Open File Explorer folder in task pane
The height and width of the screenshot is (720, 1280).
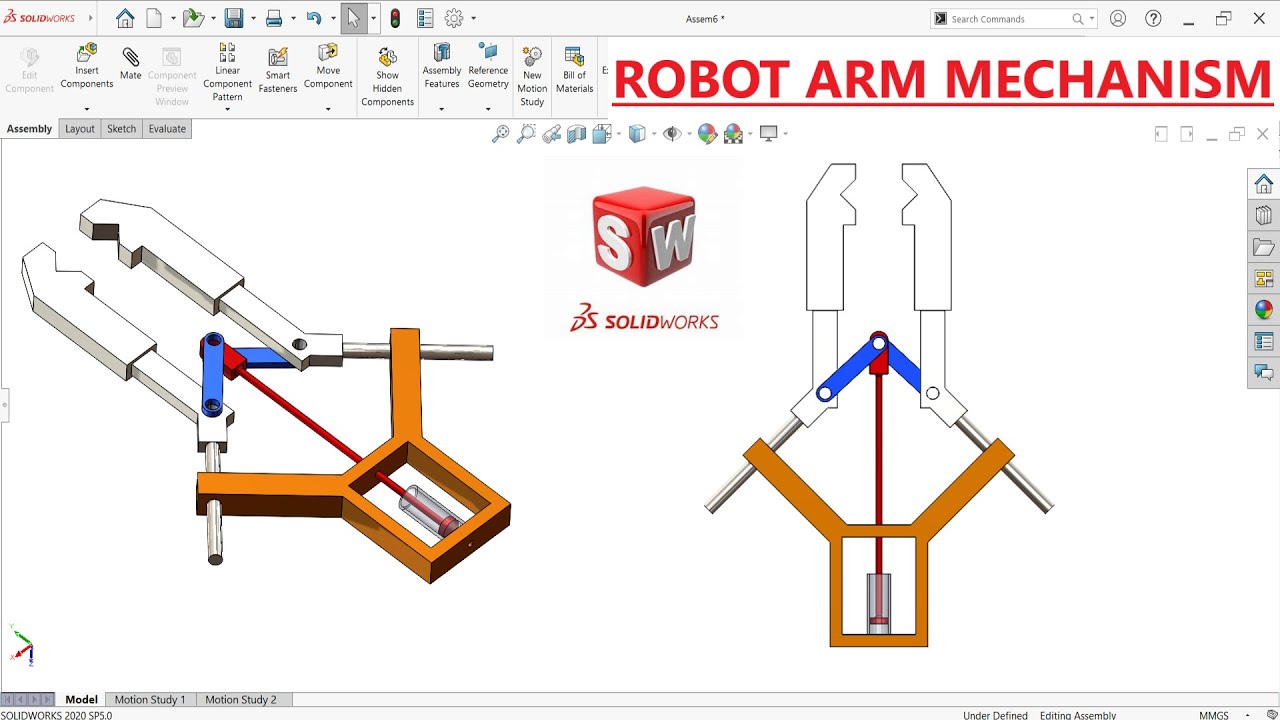point(1264,247)
